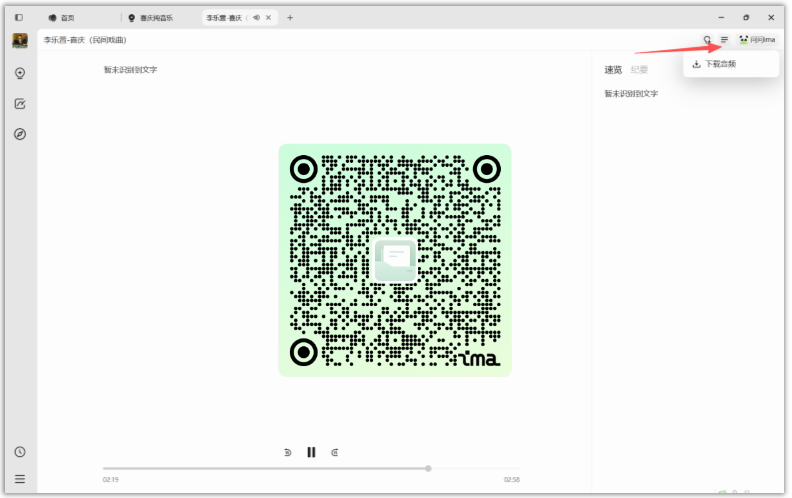Image resolution: width=792 pixels, height=498 pixels.
Task: Mute the speaker icon on active tab
Action: pos(257,18)
